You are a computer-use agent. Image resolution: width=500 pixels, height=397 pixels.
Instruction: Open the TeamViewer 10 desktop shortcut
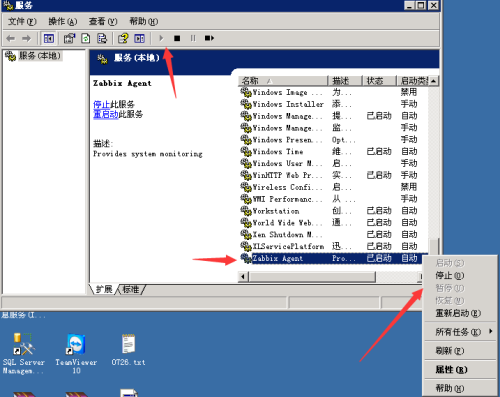coord(76,353)
